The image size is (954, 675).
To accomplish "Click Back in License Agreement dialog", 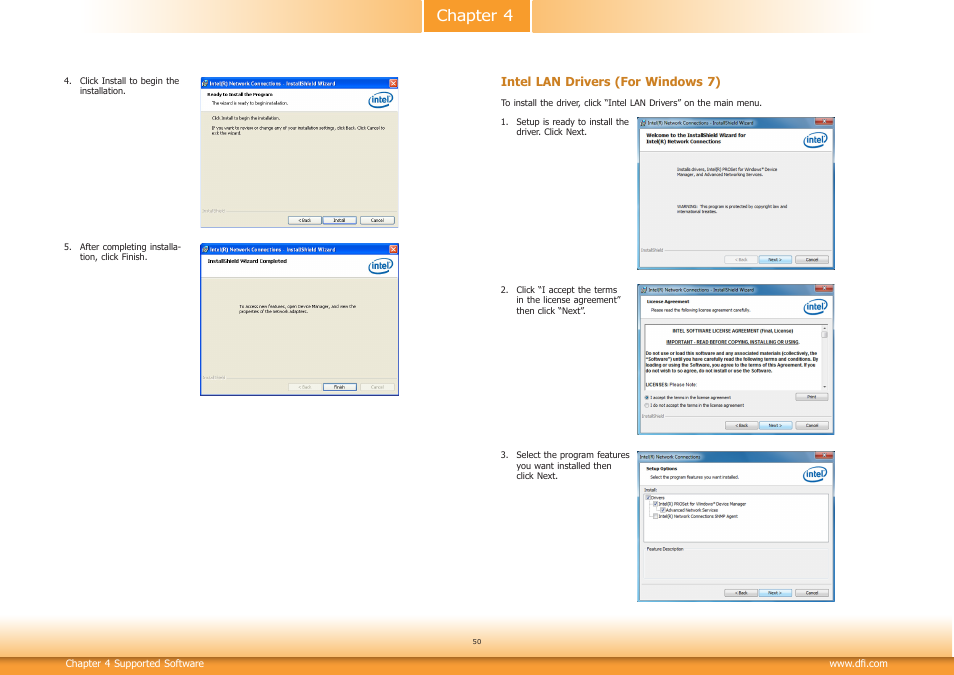I will coord(742,425).
